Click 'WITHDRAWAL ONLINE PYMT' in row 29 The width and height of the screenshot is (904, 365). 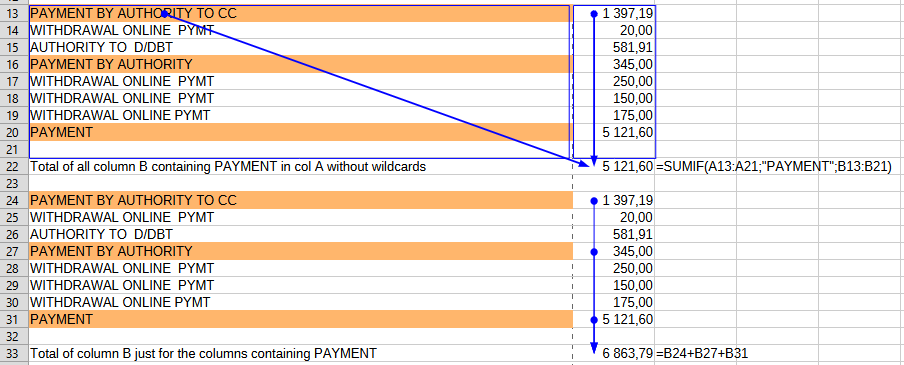(122, 285)
